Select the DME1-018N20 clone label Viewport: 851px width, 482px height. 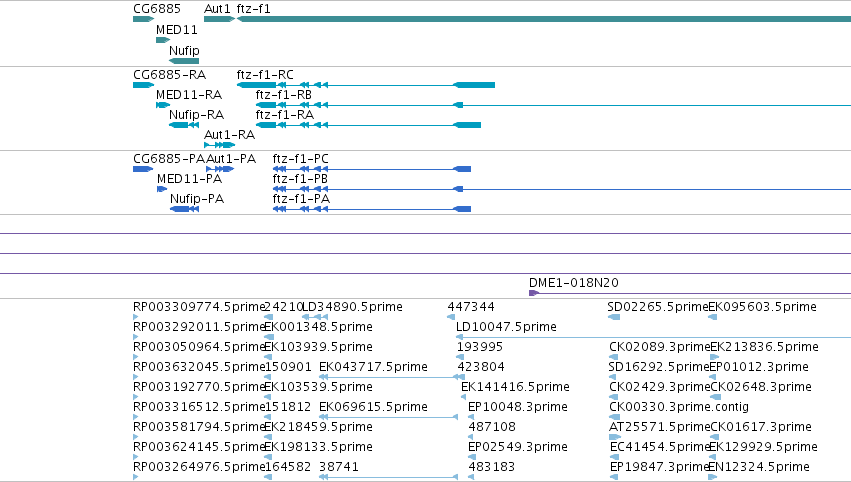(x=574, y=283)
